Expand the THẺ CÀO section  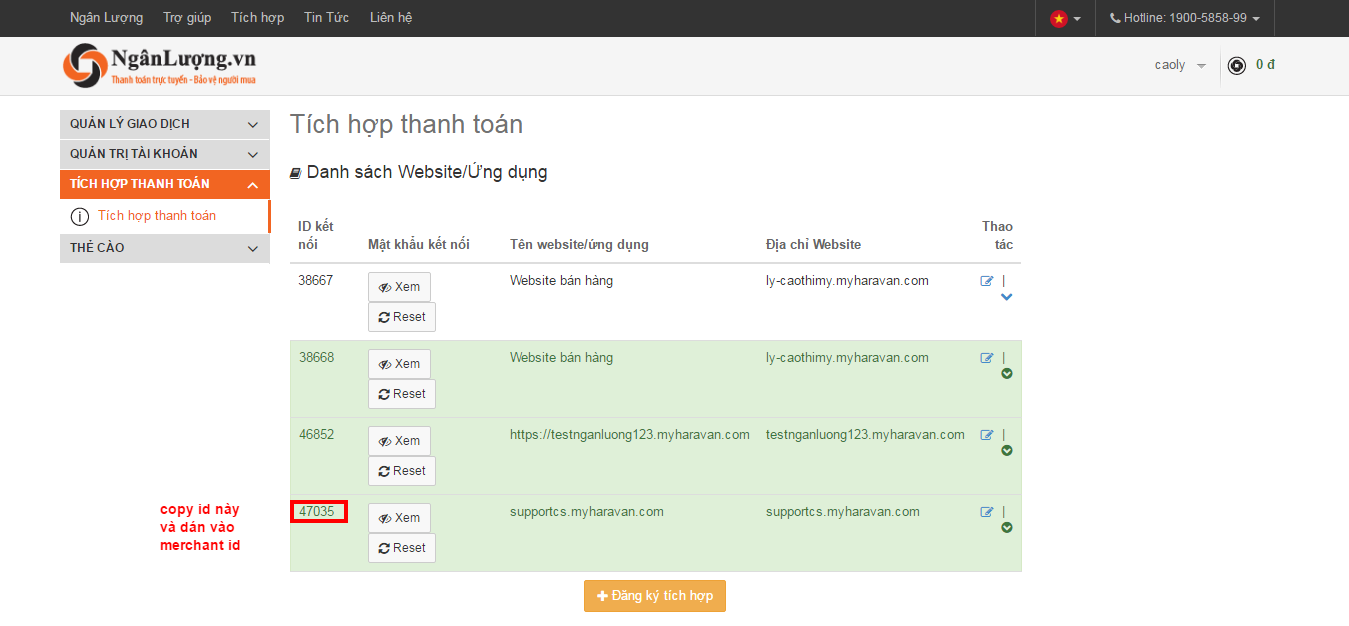point(165,248)
